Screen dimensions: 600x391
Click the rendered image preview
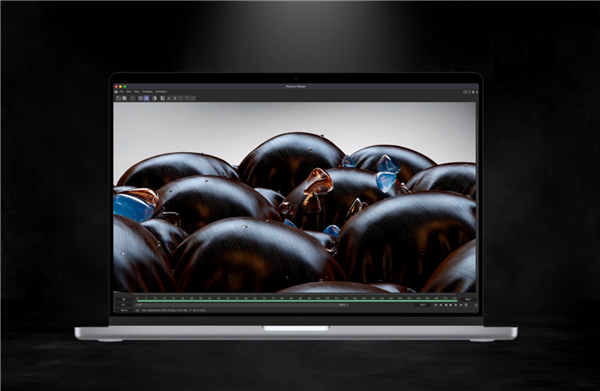[295, 197]
